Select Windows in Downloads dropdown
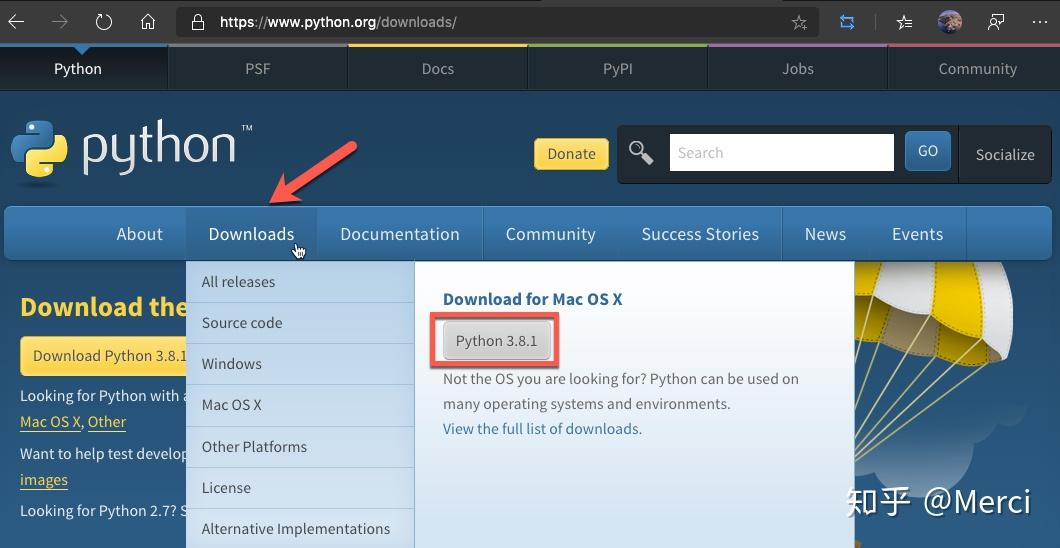The width and height of the screenshot is (1060, 548). [300, 364]
